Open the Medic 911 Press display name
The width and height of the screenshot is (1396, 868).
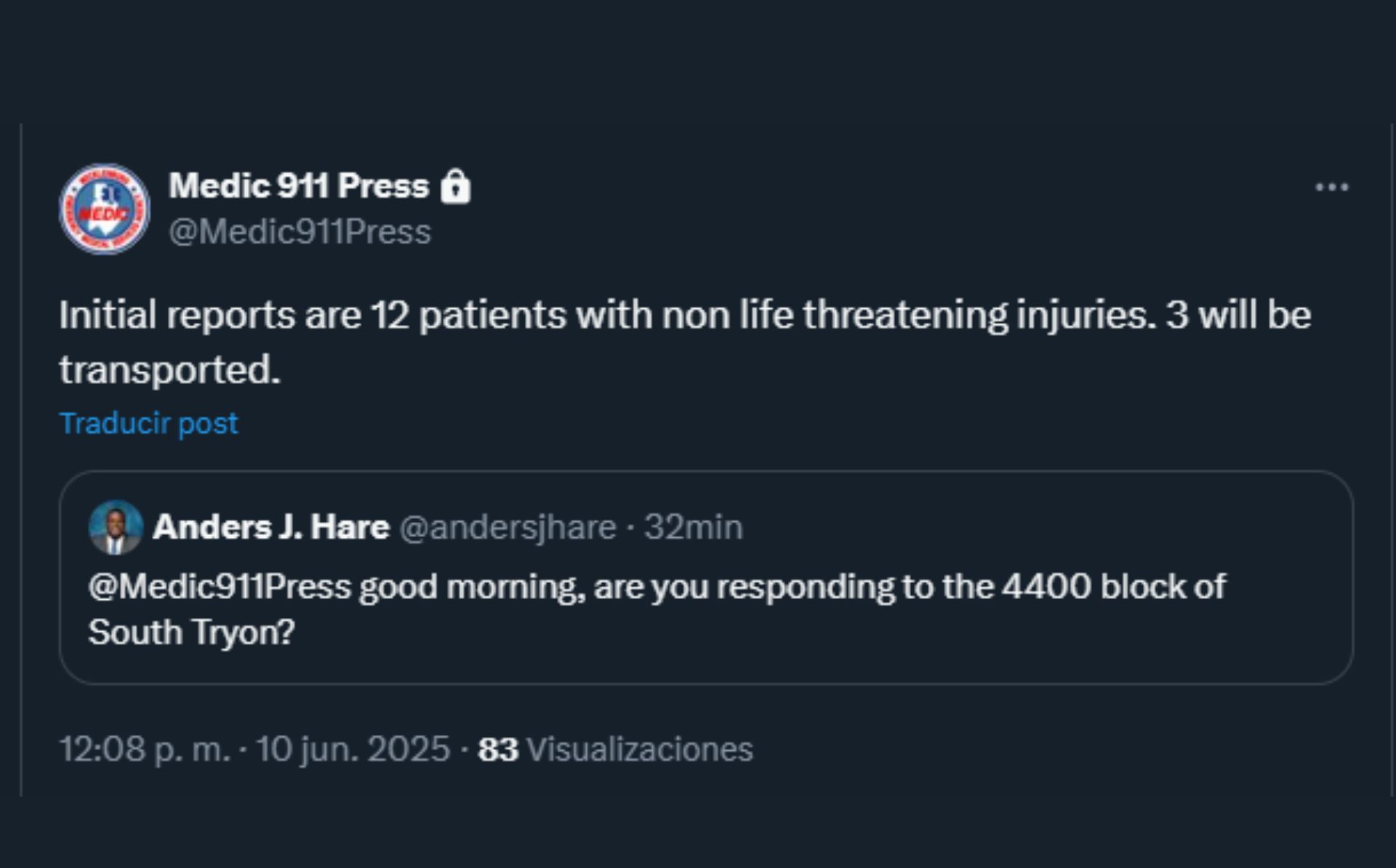pos(299,186)
